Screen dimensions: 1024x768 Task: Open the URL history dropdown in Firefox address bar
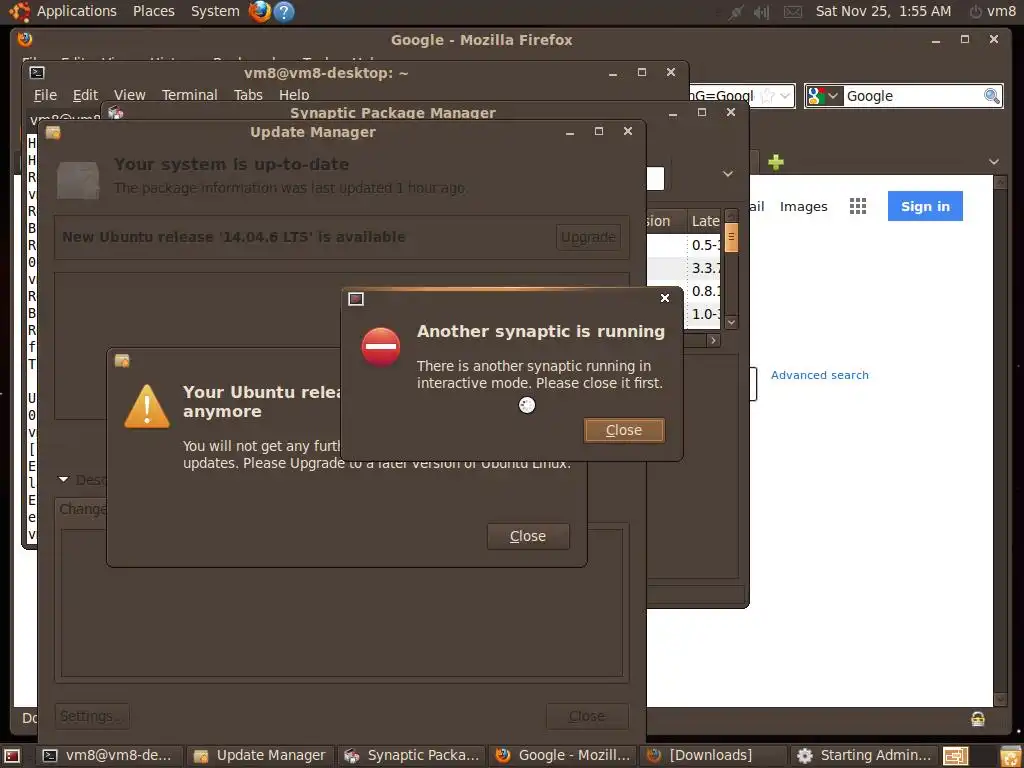[x=785, y=97]
